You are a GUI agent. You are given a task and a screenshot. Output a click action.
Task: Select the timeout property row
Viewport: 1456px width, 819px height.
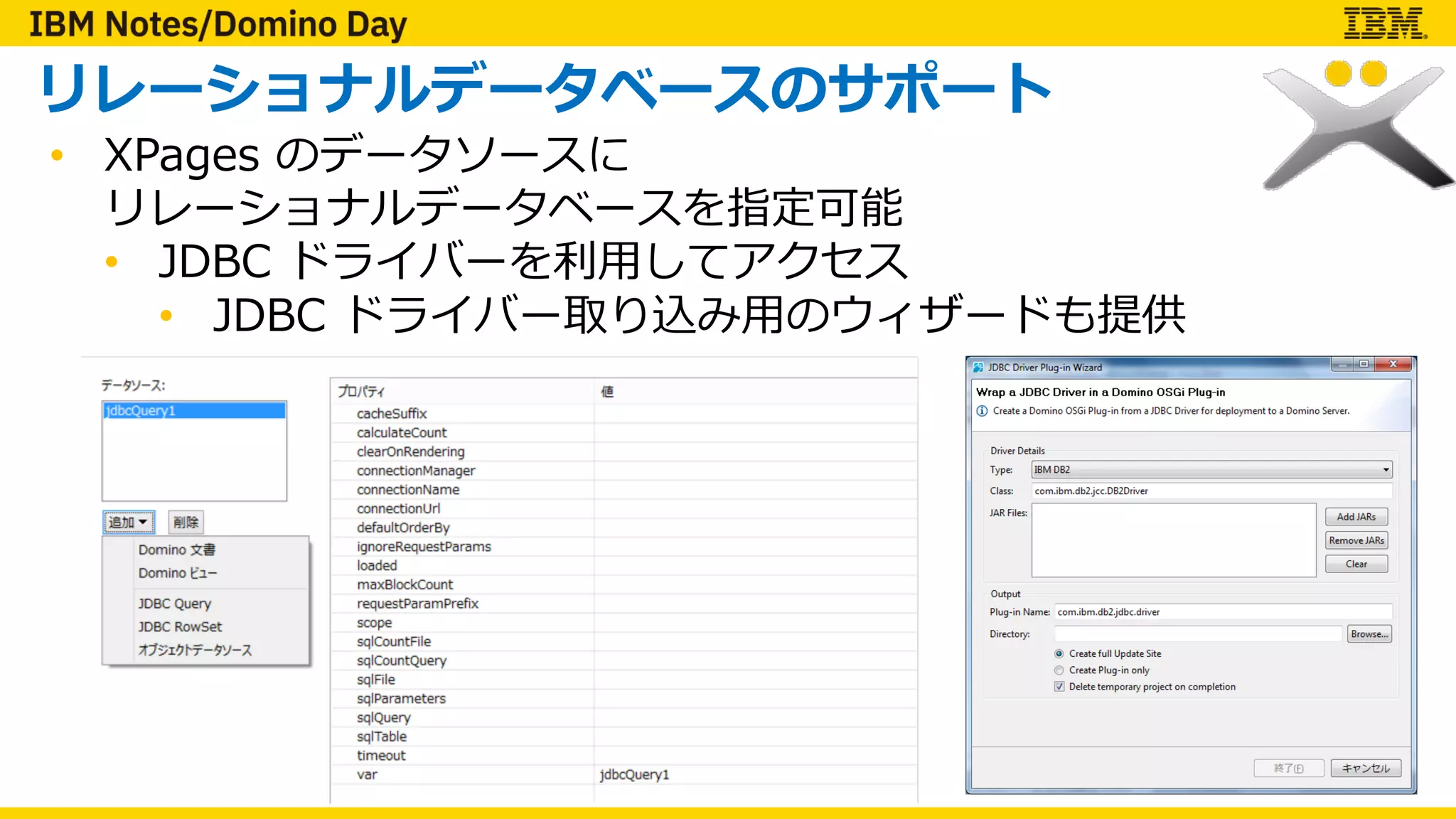[x=624, y=756]
